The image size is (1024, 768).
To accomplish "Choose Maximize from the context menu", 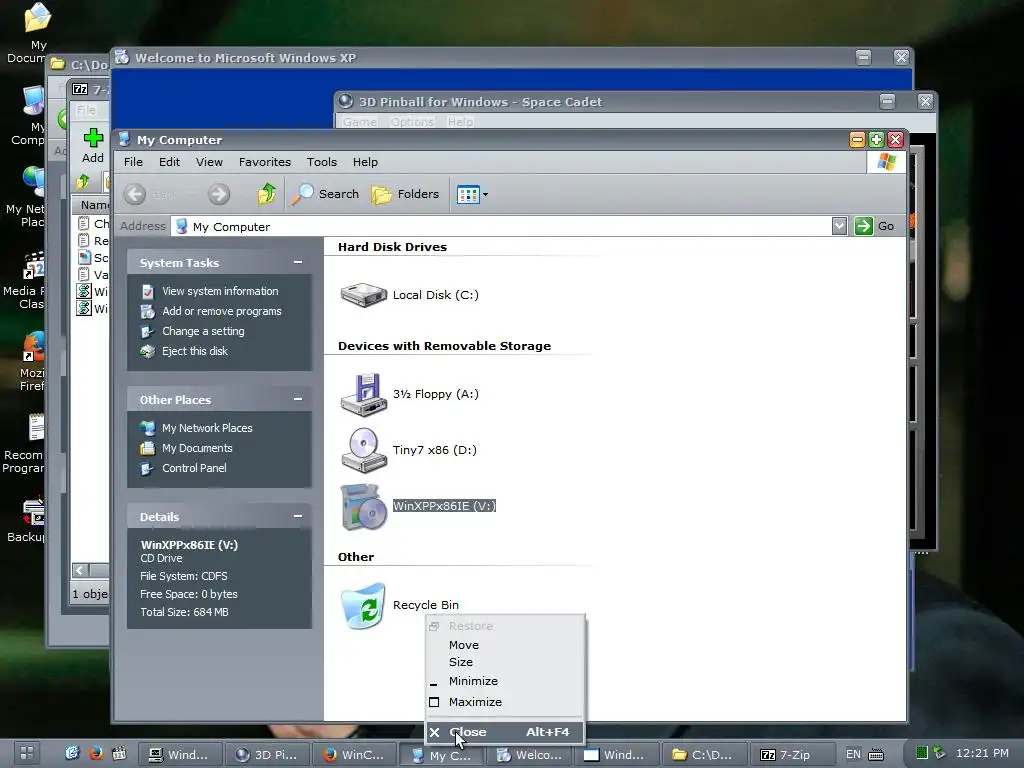I will coord(504,702).
